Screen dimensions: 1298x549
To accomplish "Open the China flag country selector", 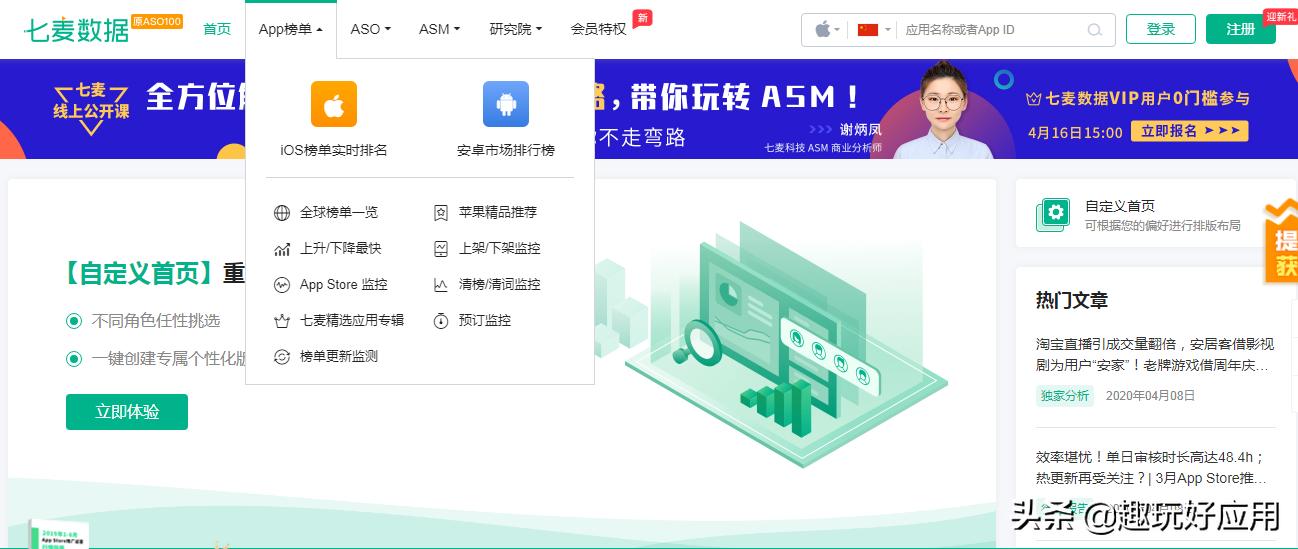I will (x=874, y=30).
